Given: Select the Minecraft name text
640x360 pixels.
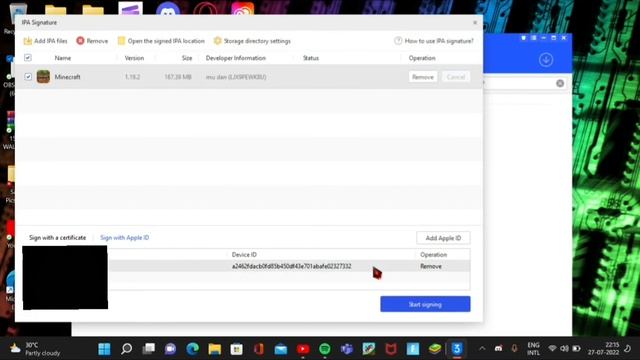Looking at the screenshot, I should tap(67, 77).
